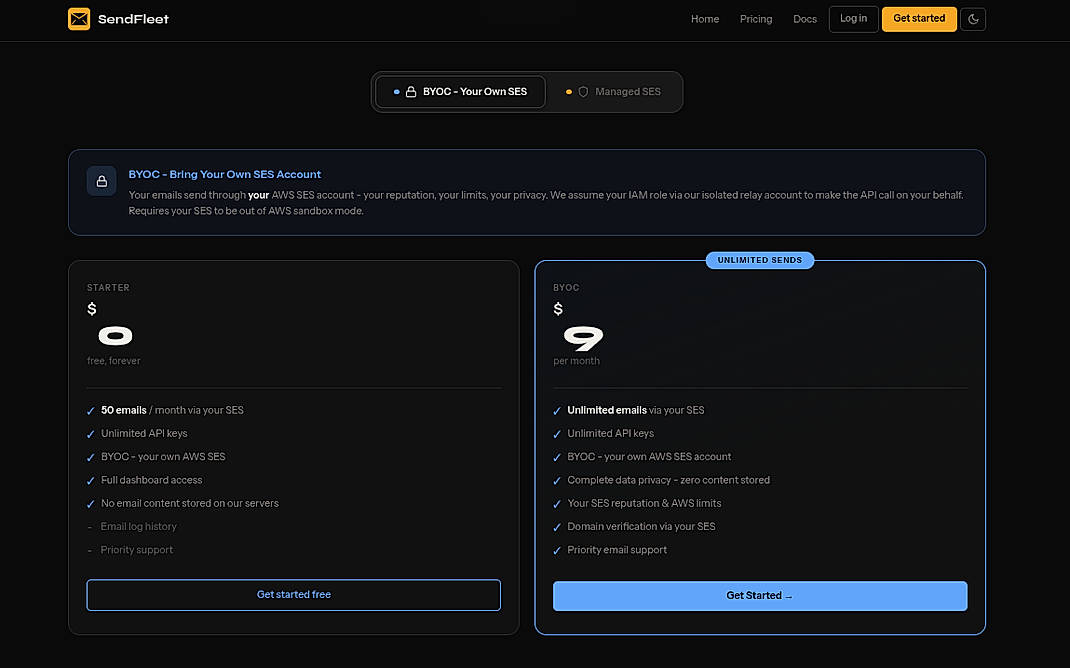Click the checkmark beside 'No email content stored'
The image size is (1070, 668).
click(91, 504)
